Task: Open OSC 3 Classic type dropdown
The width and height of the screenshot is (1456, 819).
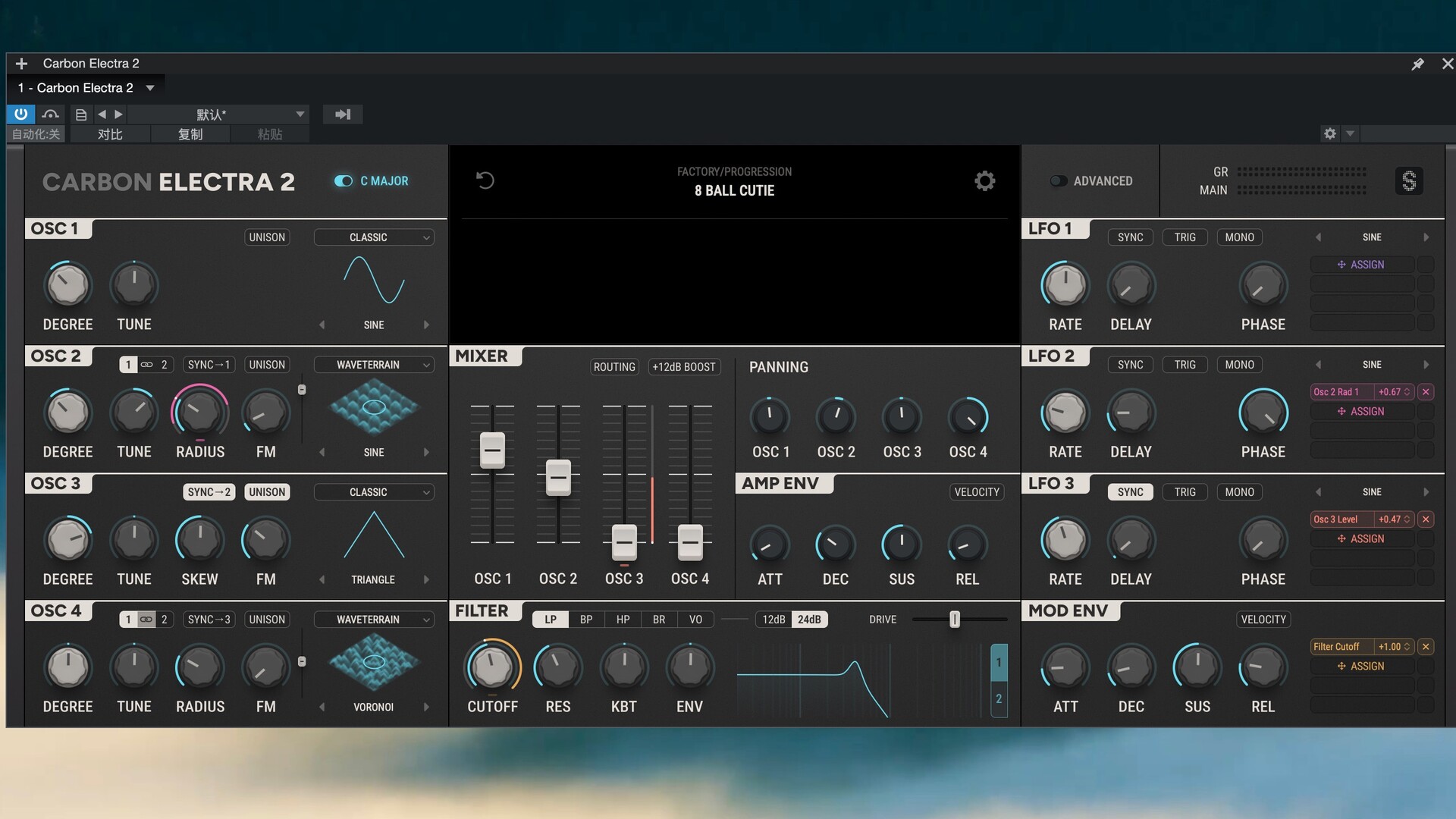Action: [374, 492]
